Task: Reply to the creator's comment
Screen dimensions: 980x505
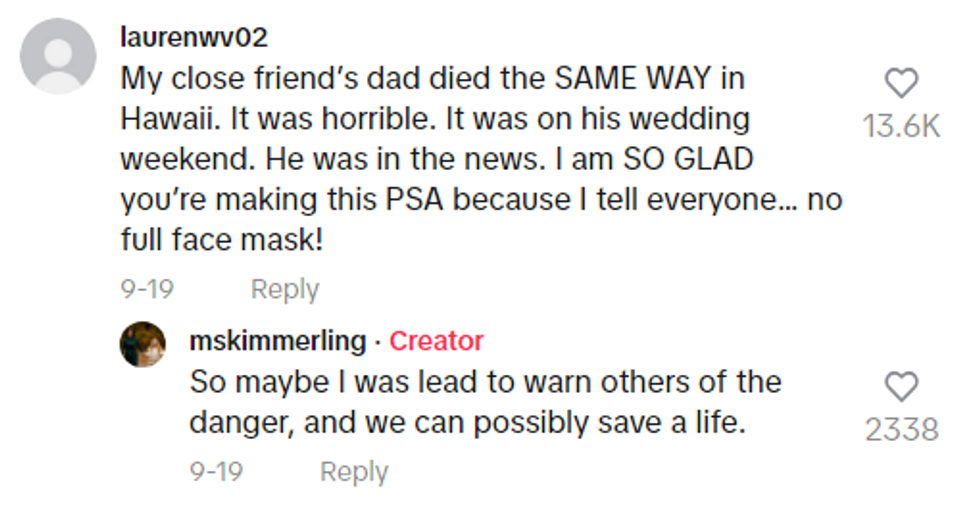Action: click(353, 472)
